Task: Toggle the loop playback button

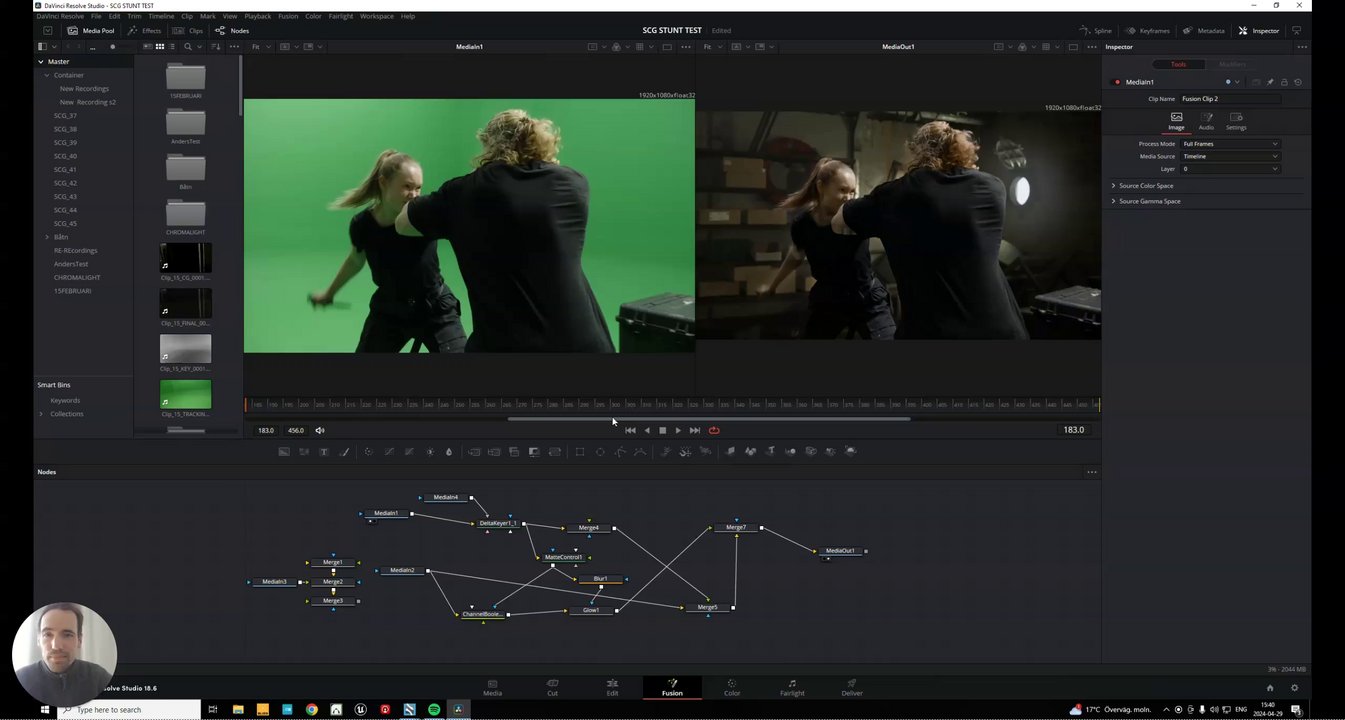Action: [714, 430]
